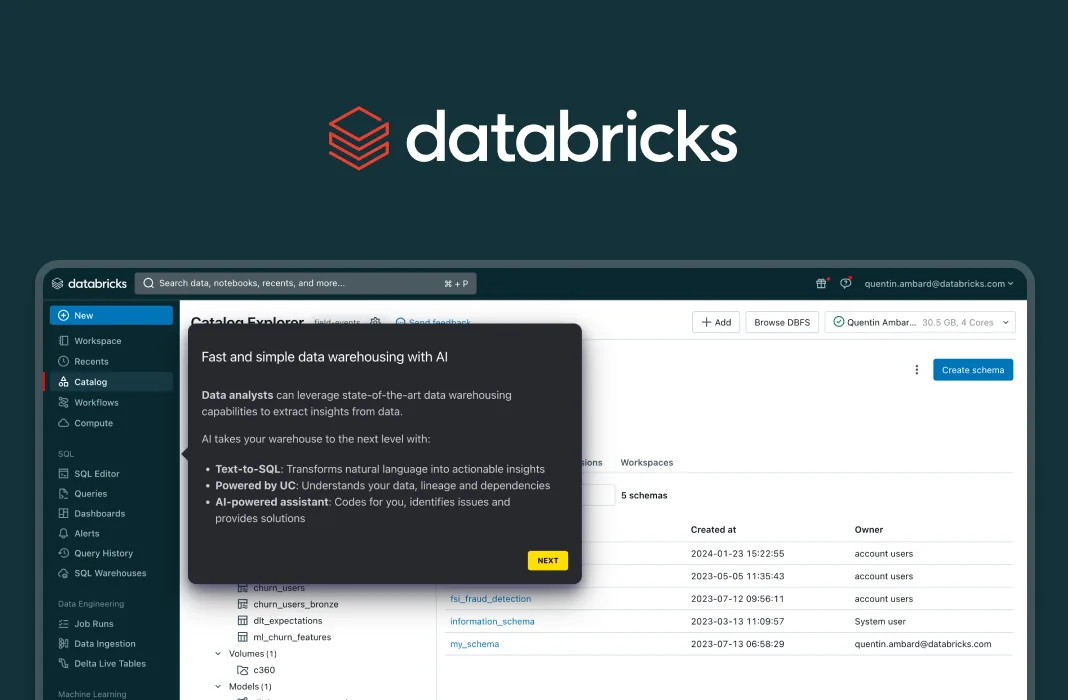Select churn_users_bronze in the tree

point(296,604)
